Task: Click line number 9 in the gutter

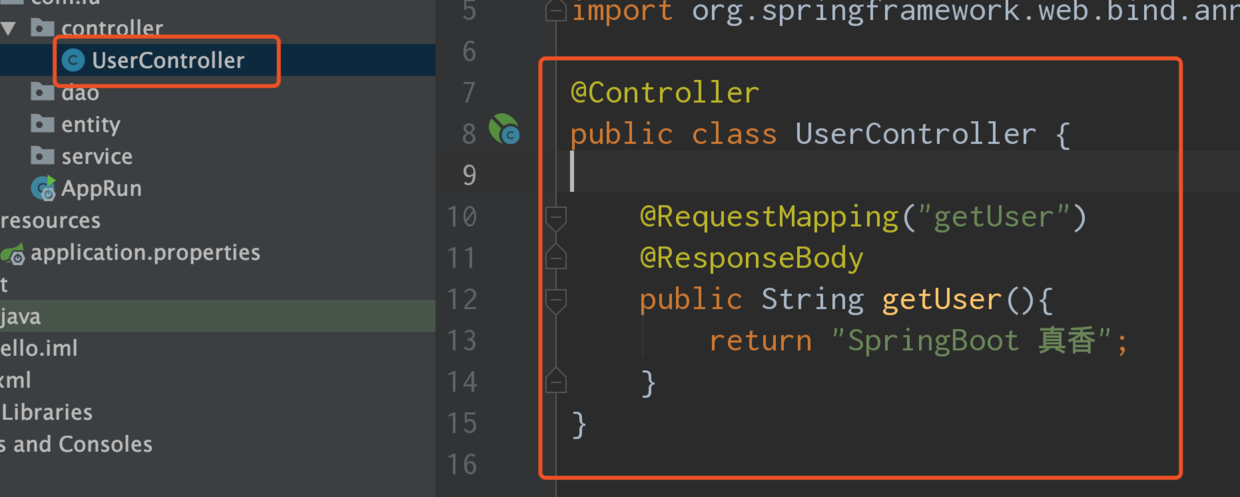Action: 468,175
